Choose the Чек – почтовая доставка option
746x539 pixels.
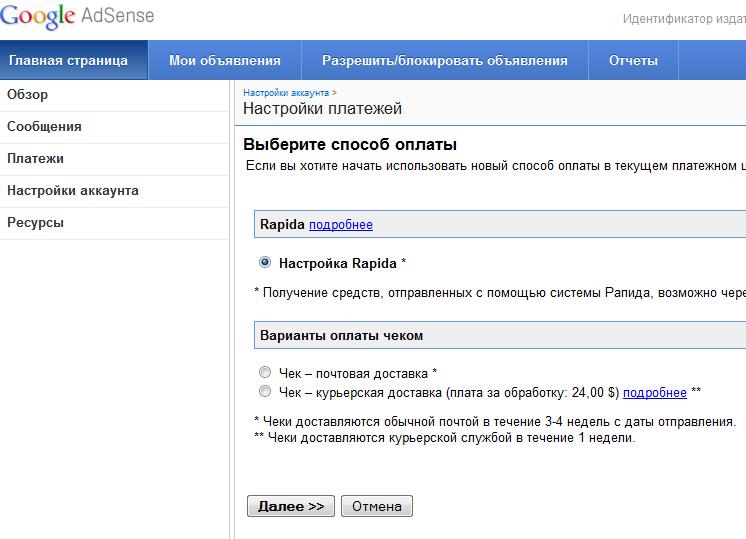(265, 373)
